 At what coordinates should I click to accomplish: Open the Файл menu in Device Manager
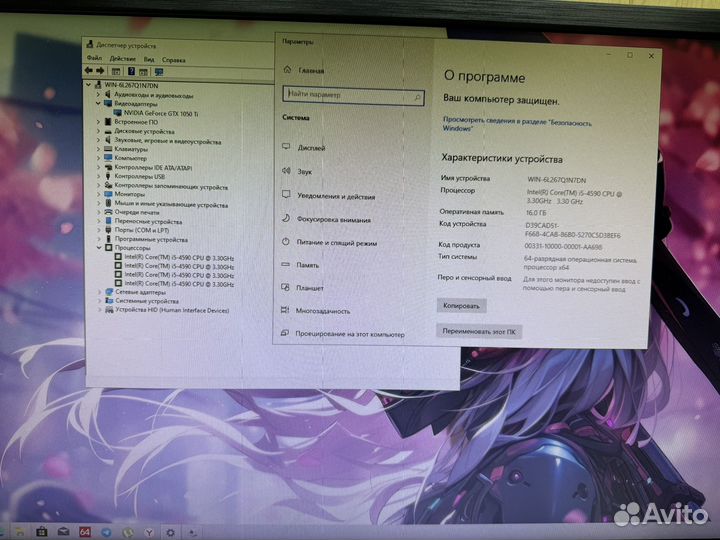[94, 58]
